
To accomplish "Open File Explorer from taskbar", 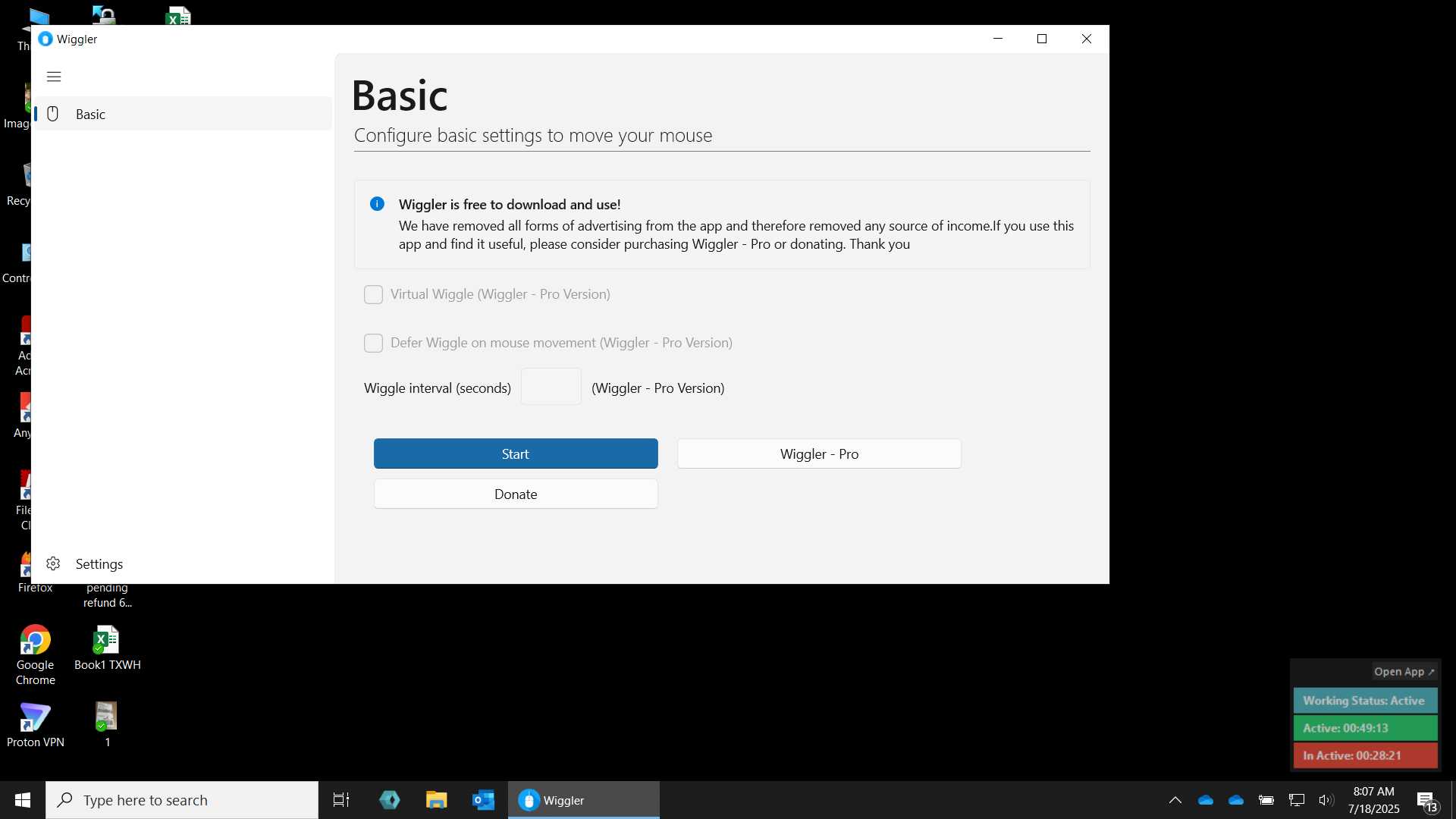I will [x=436, y=800].
